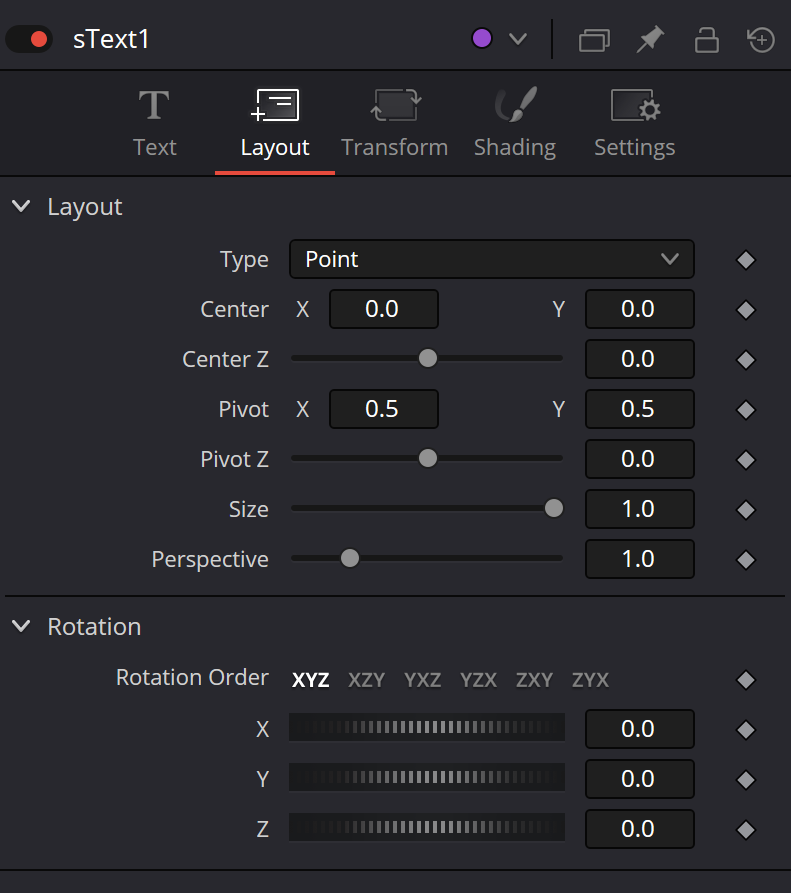Click the versions icon in header
This screenshot has height=893, width=791.
(594, 40)
